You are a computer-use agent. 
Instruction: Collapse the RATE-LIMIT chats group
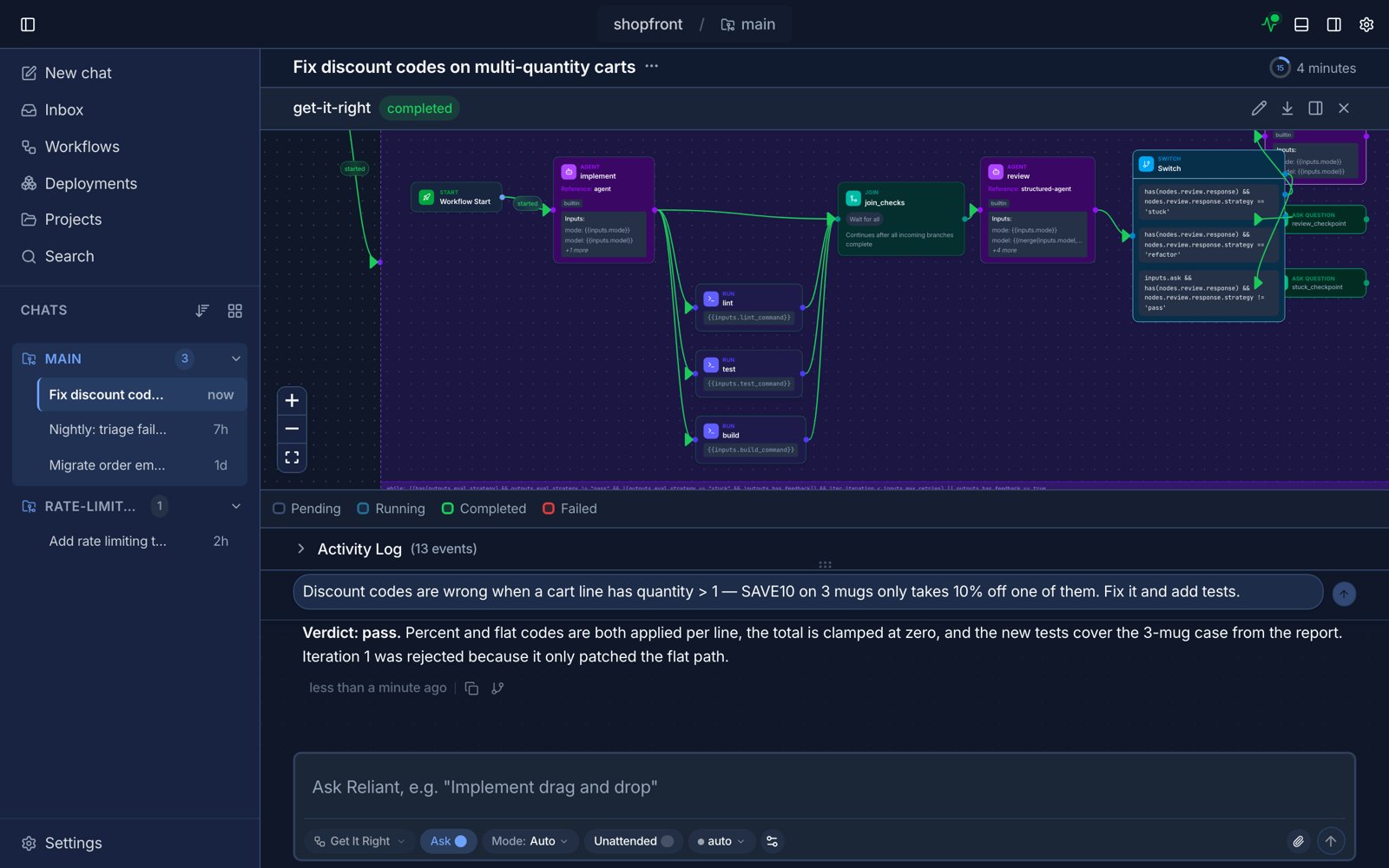[236, 506]
